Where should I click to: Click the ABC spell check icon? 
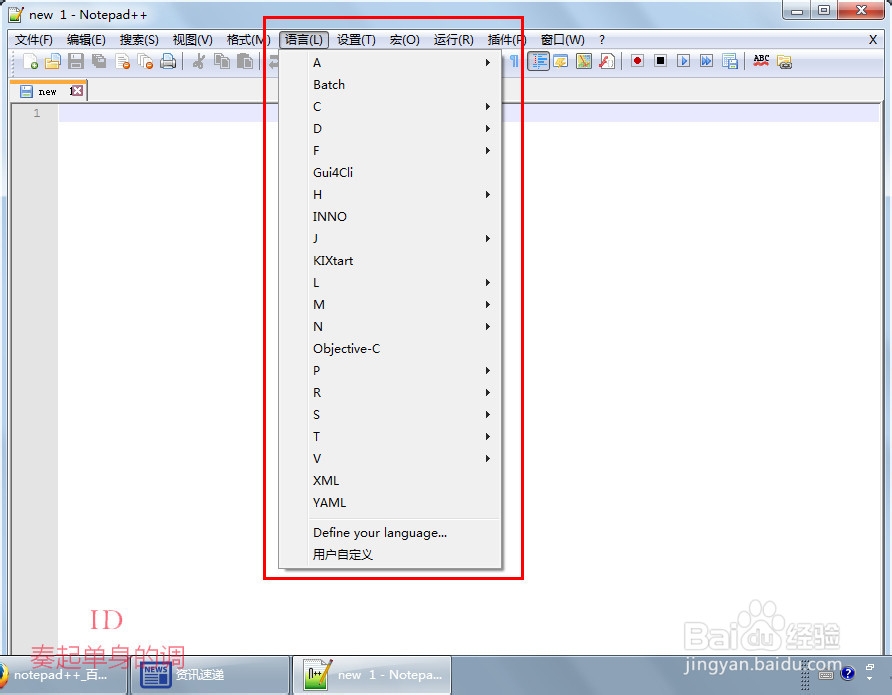coord(761,61)
